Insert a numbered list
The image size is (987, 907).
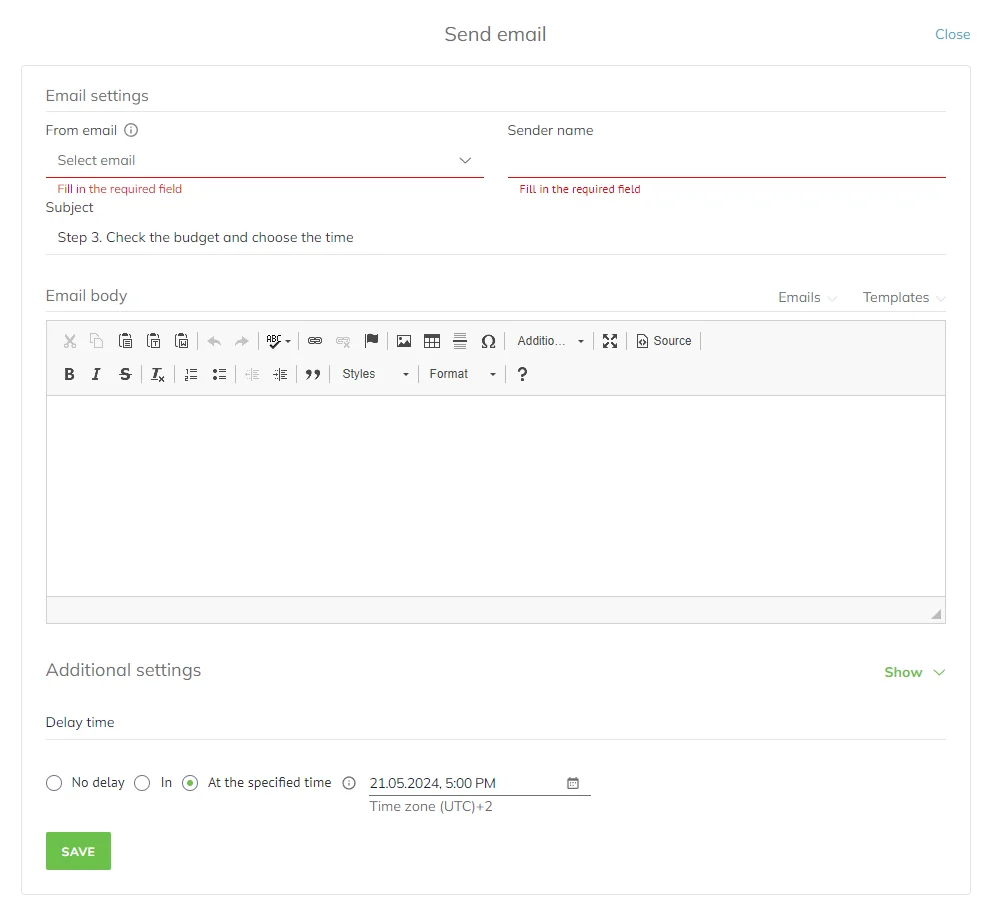[x=191, y=375]
